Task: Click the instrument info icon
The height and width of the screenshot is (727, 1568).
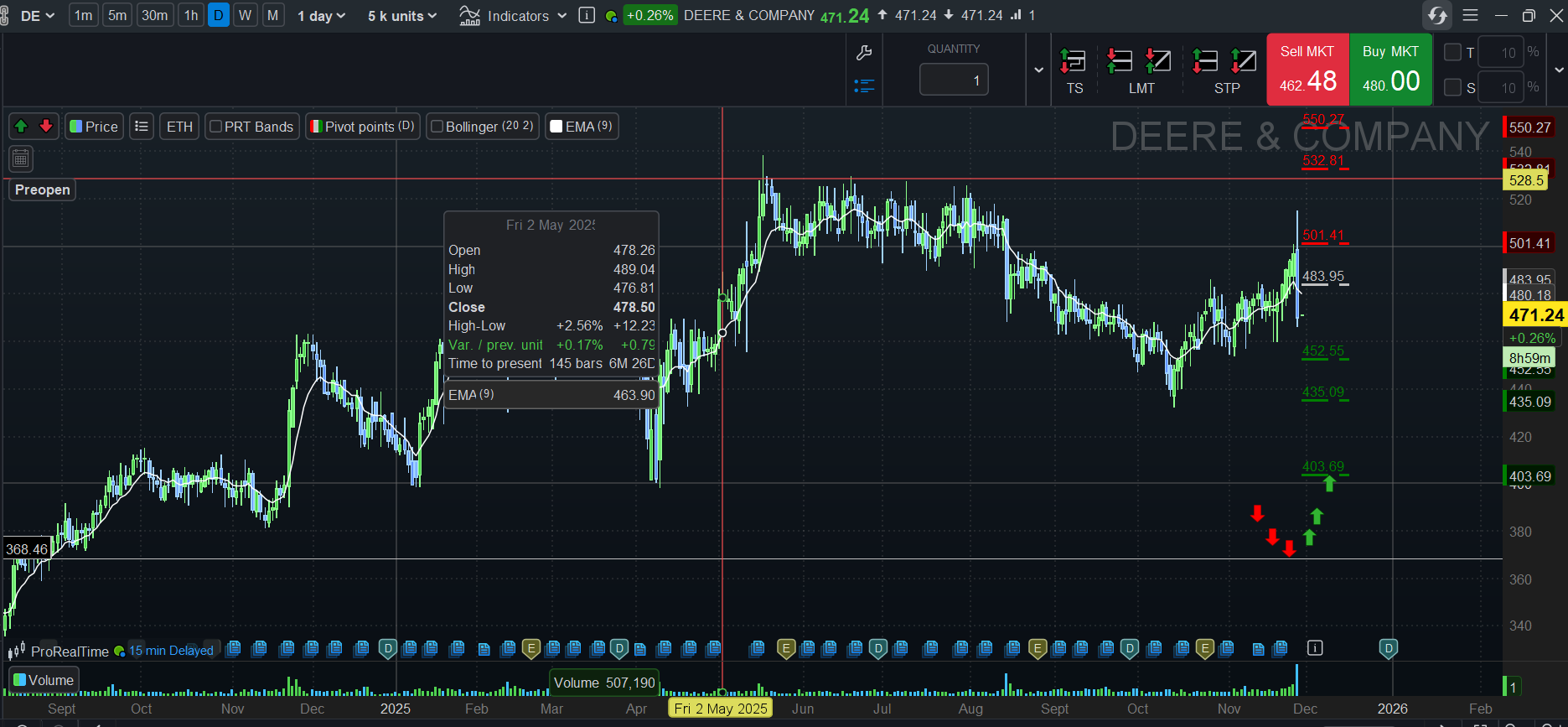Action: (x=587, y=16)
